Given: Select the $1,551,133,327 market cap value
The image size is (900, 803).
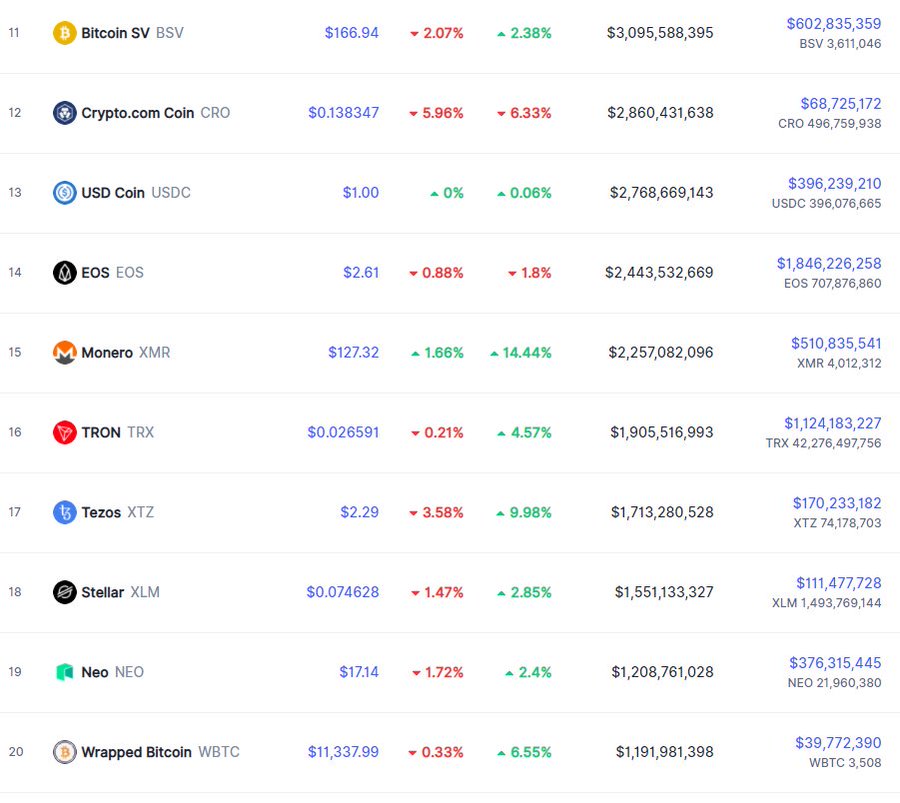Looking at the screenshot, I should coord(664,592).
